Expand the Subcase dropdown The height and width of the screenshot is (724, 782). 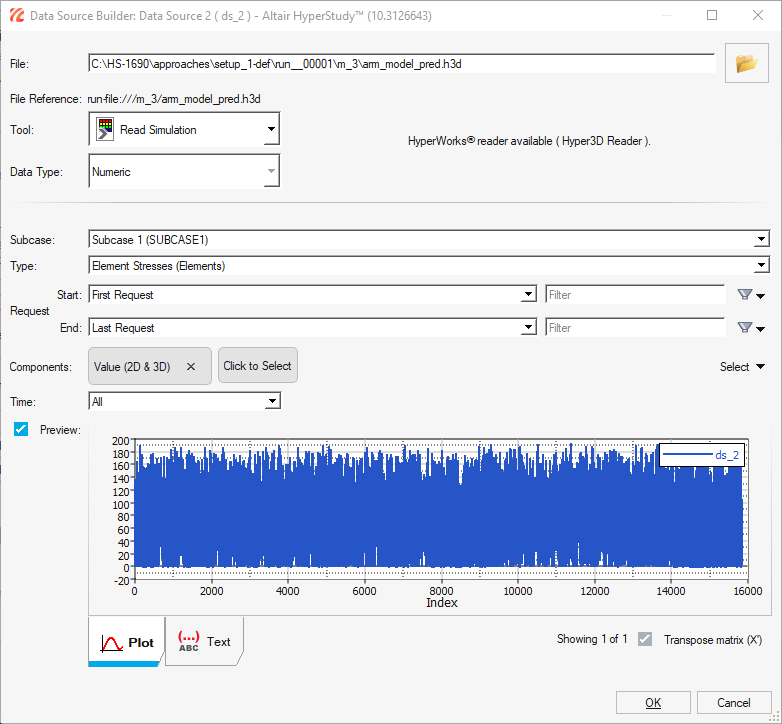[x=762, y=240]
